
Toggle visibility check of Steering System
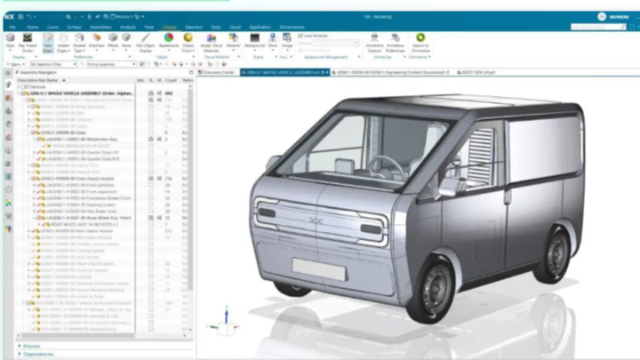click(40, 204)
